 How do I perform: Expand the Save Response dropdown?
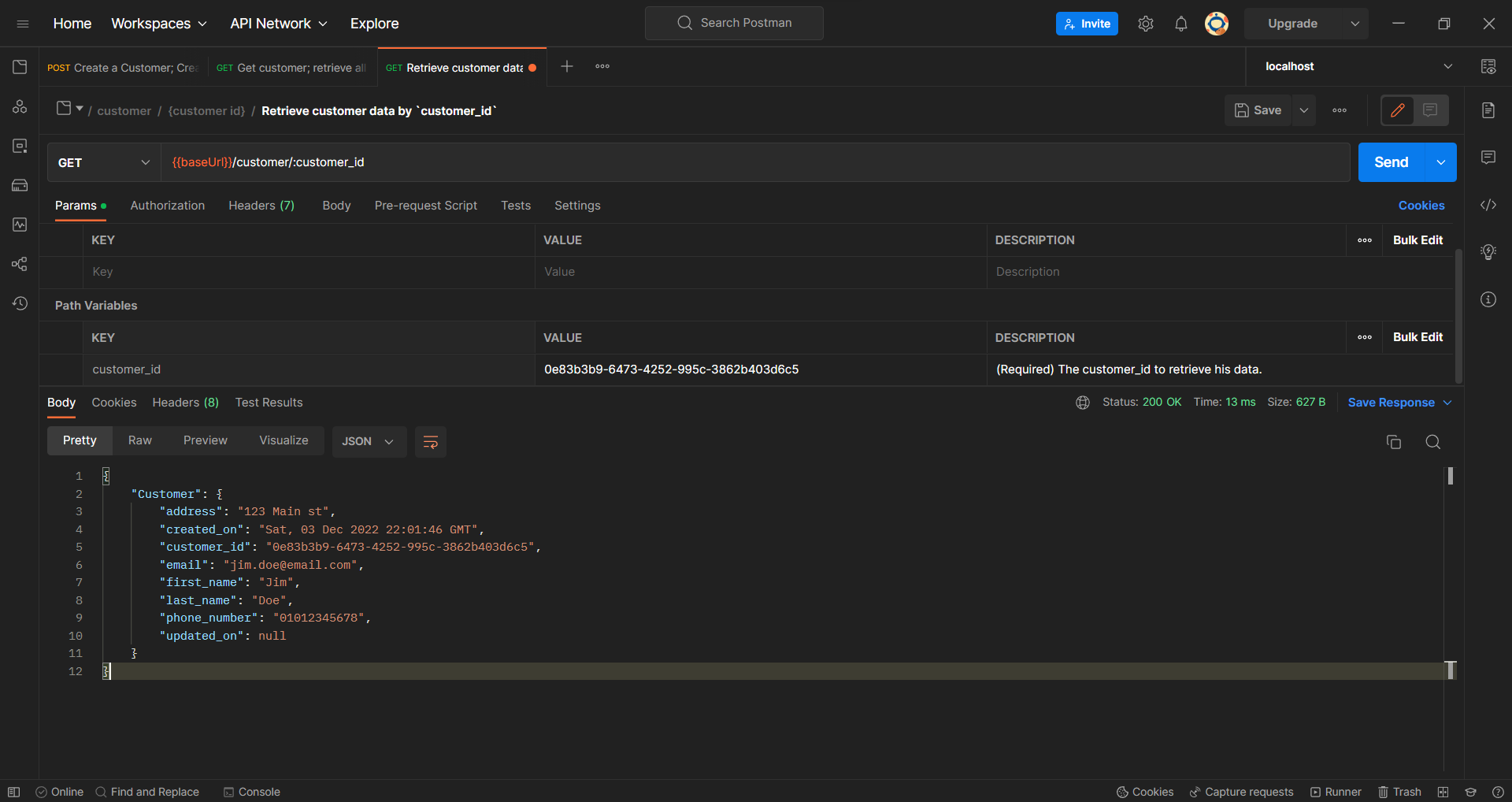tap(1447, 403)
